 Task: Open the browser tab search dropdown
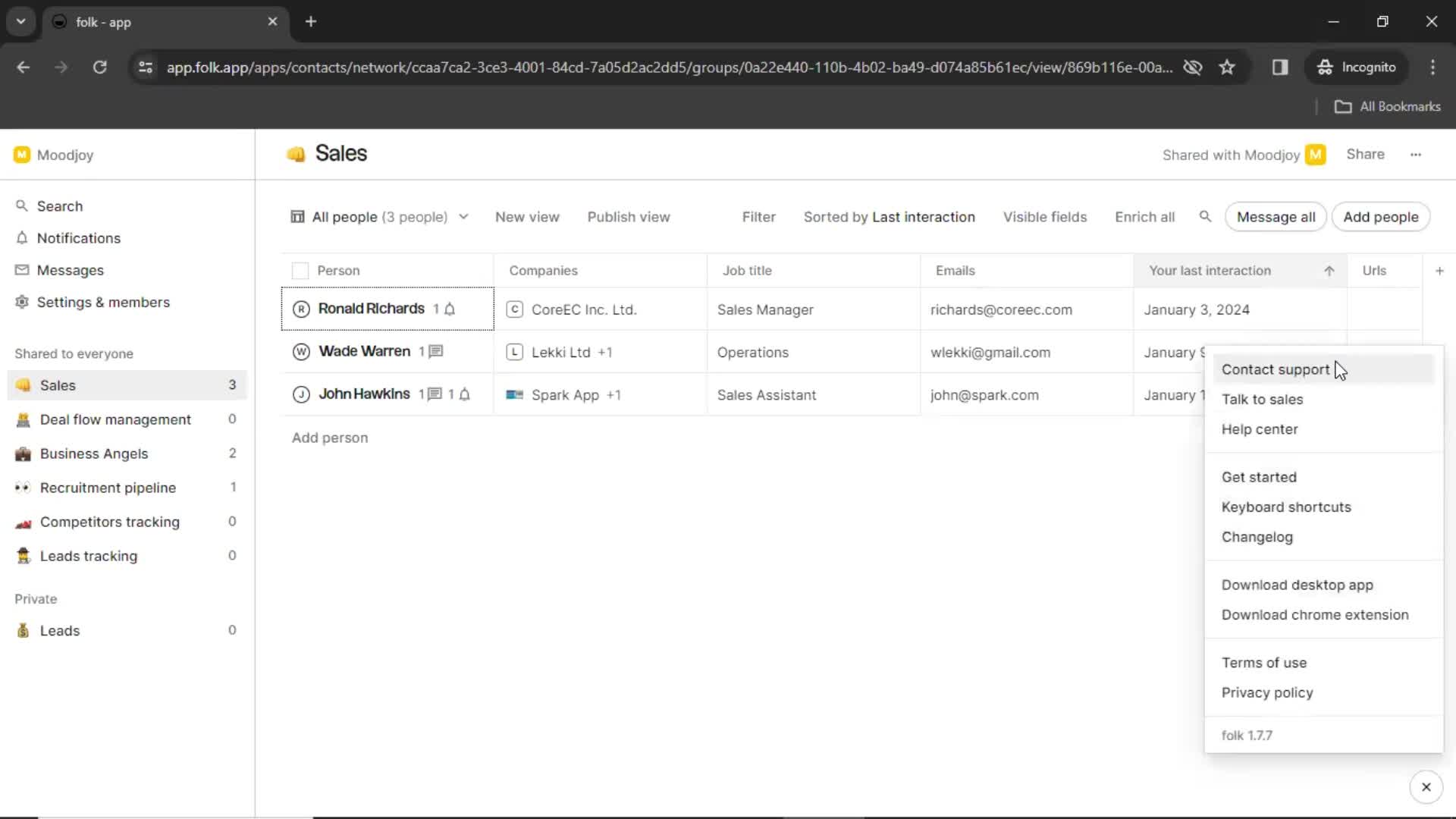[x=20, y=21]
